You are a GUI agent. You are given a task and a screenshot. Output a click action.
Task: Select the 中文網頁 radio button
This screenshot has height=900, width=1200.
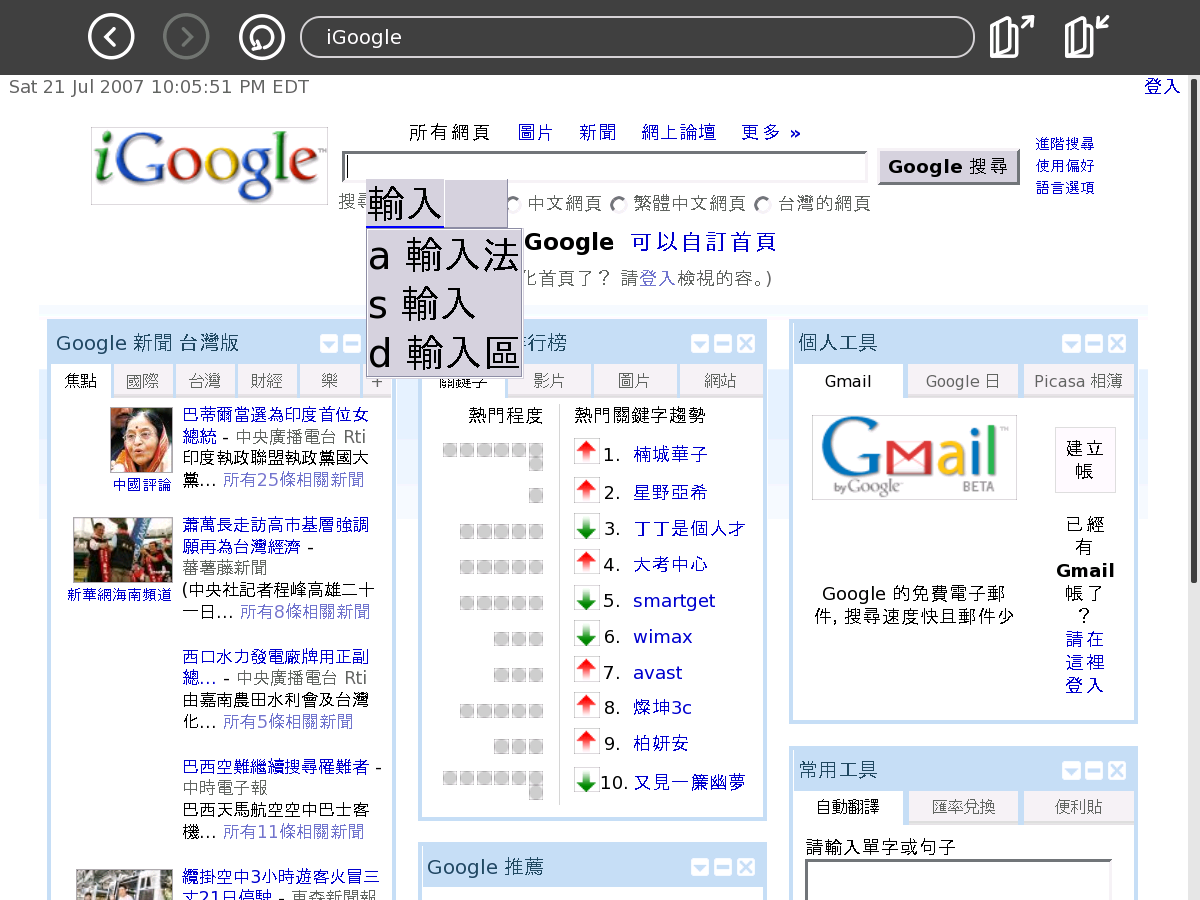tap(514, 205)
